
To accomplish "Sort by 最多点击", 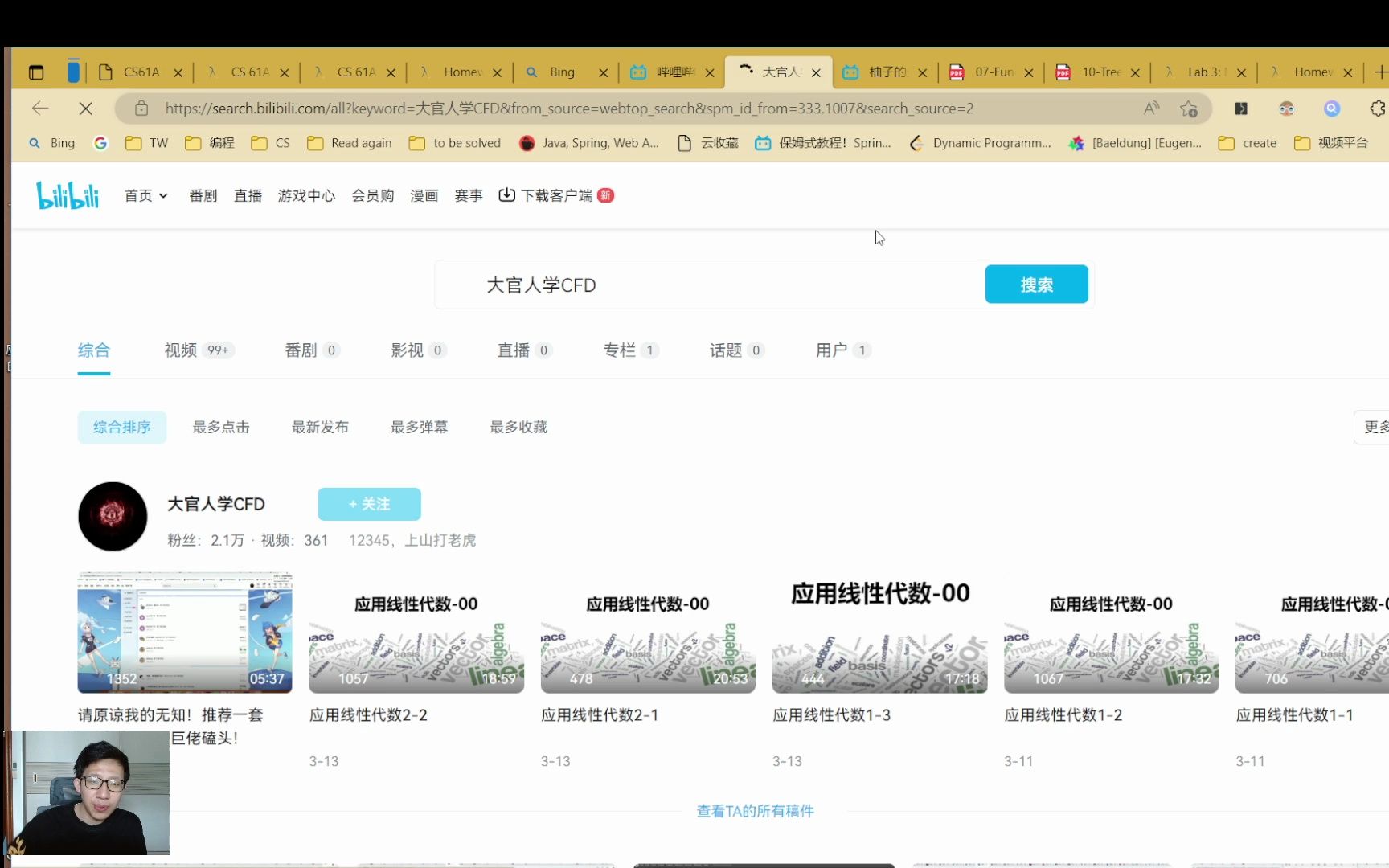I will click(x=221, y=427).
